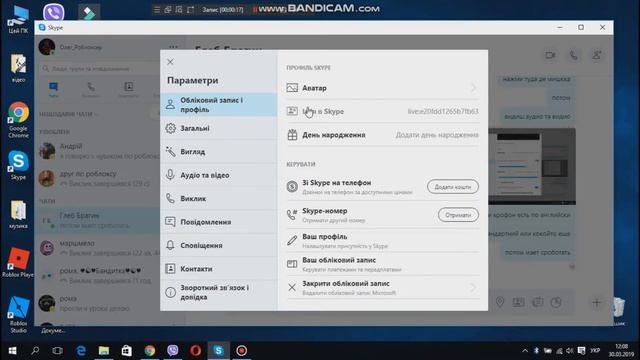Open the Аватар profile picture row
Viewport: 640px width, 360px height.
tap(382, 88)
